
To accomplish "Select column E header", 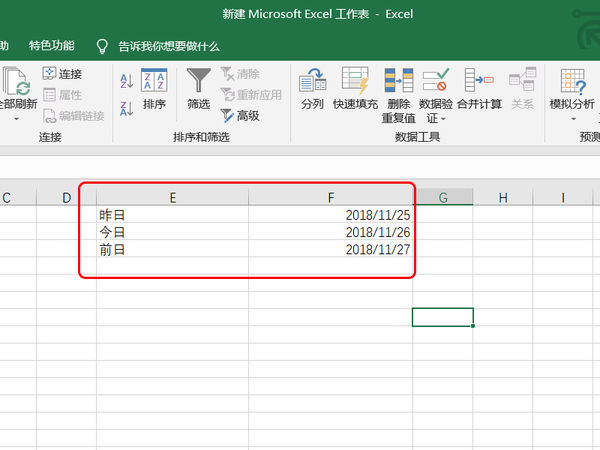I will 172,198.
